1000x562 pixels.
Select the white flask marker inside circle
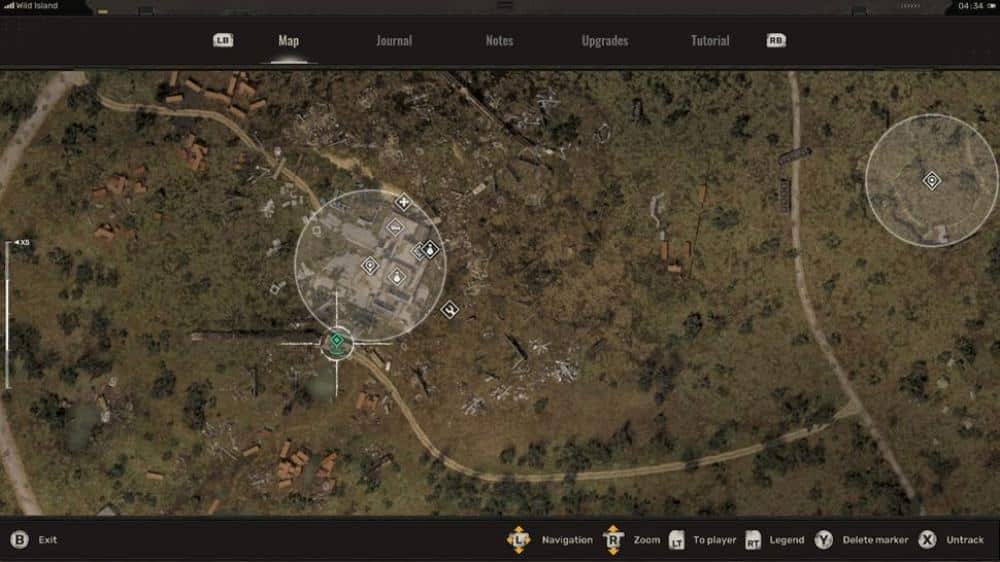(x=397, y=277)
